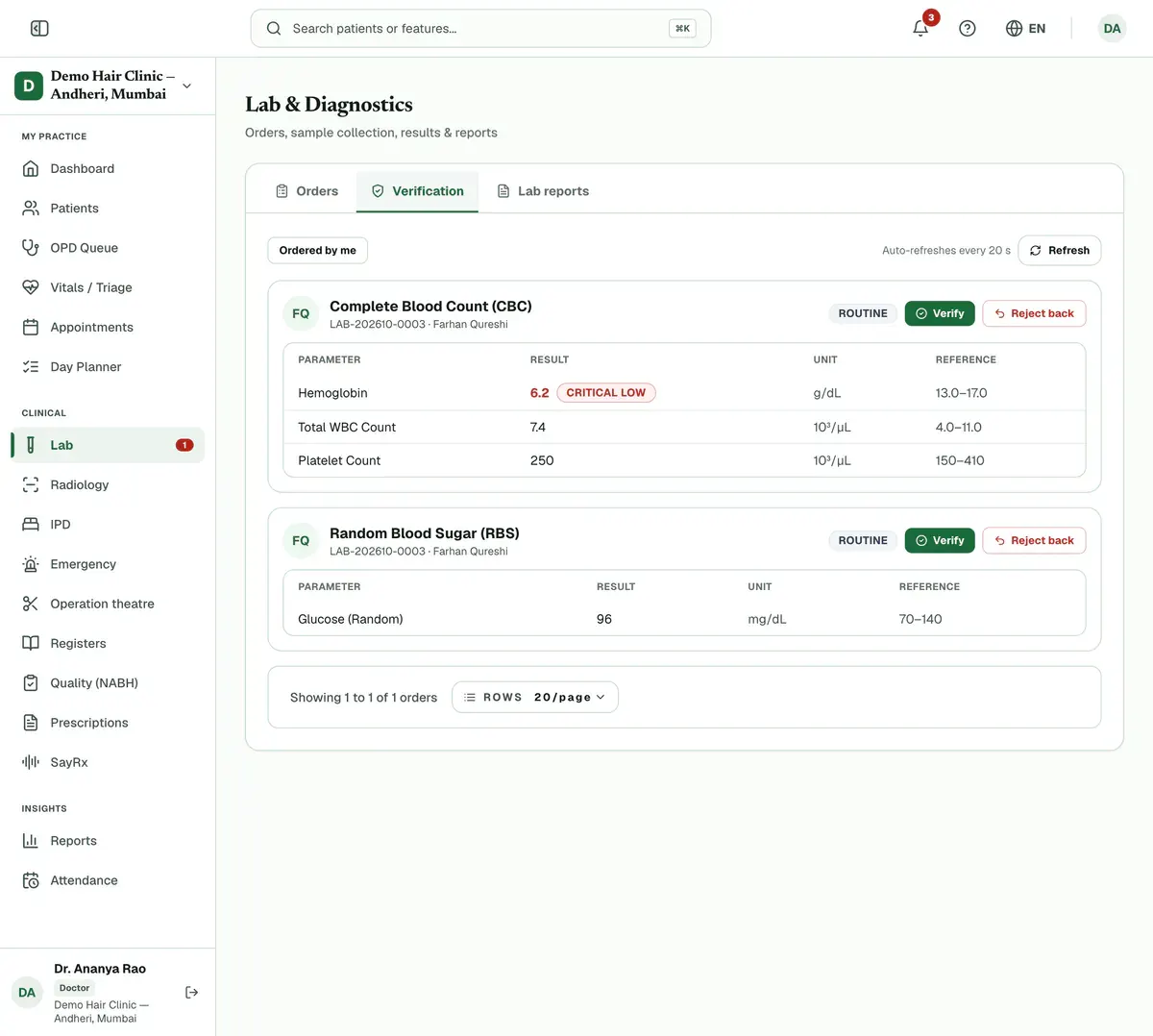This screenshot has height=1036, width=1153.
Task: Open SayRx voice item
Action: click(x=108, y=762)
